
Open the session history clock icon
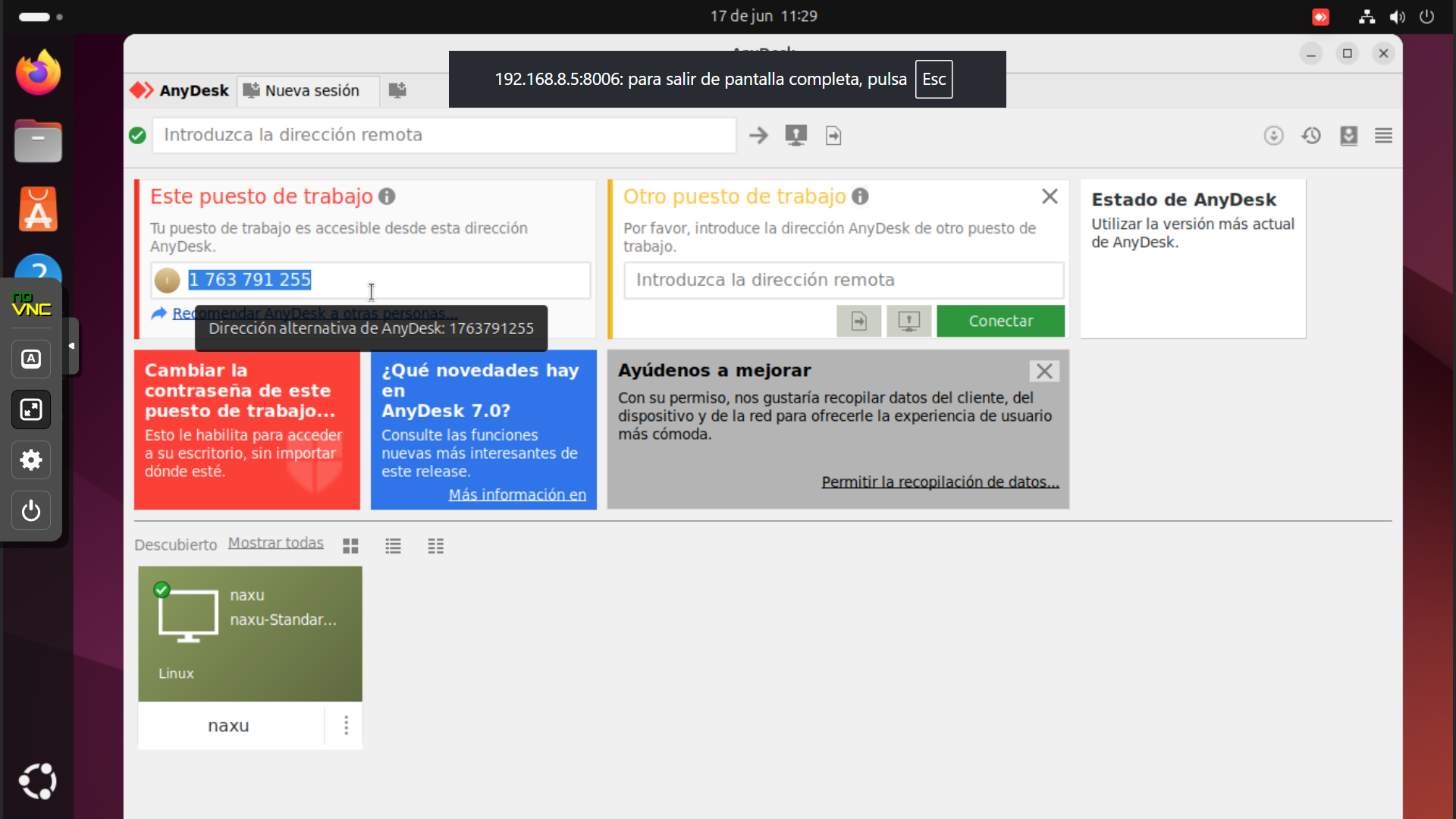coord(1311,136)
